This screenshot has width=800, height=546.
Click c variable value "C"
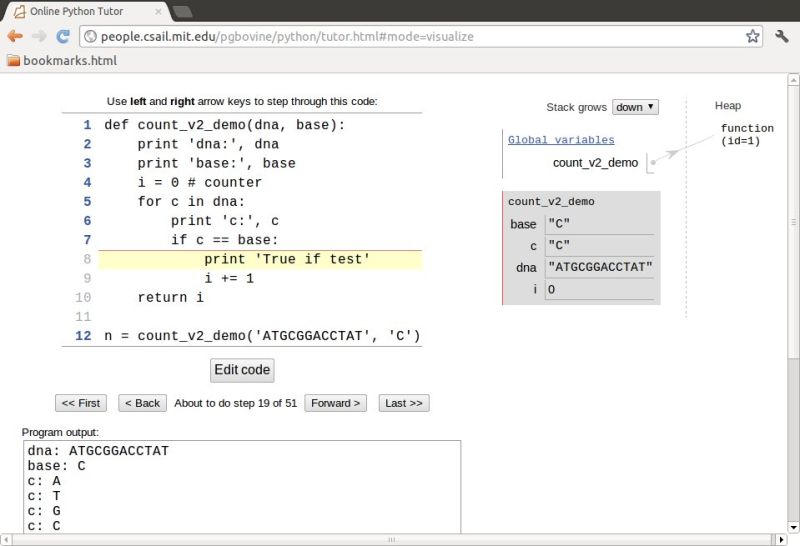pos(559,245)
